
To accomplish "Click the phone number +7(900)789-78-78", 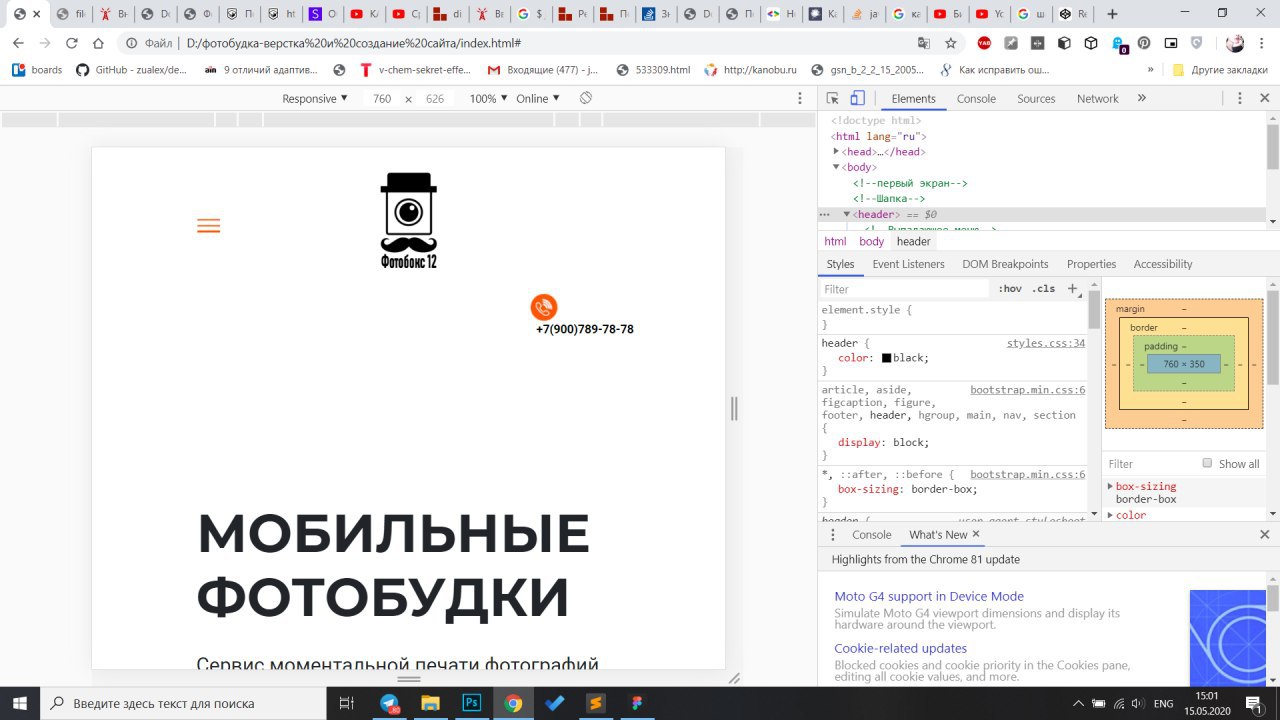I will click(x=585, y=329).
